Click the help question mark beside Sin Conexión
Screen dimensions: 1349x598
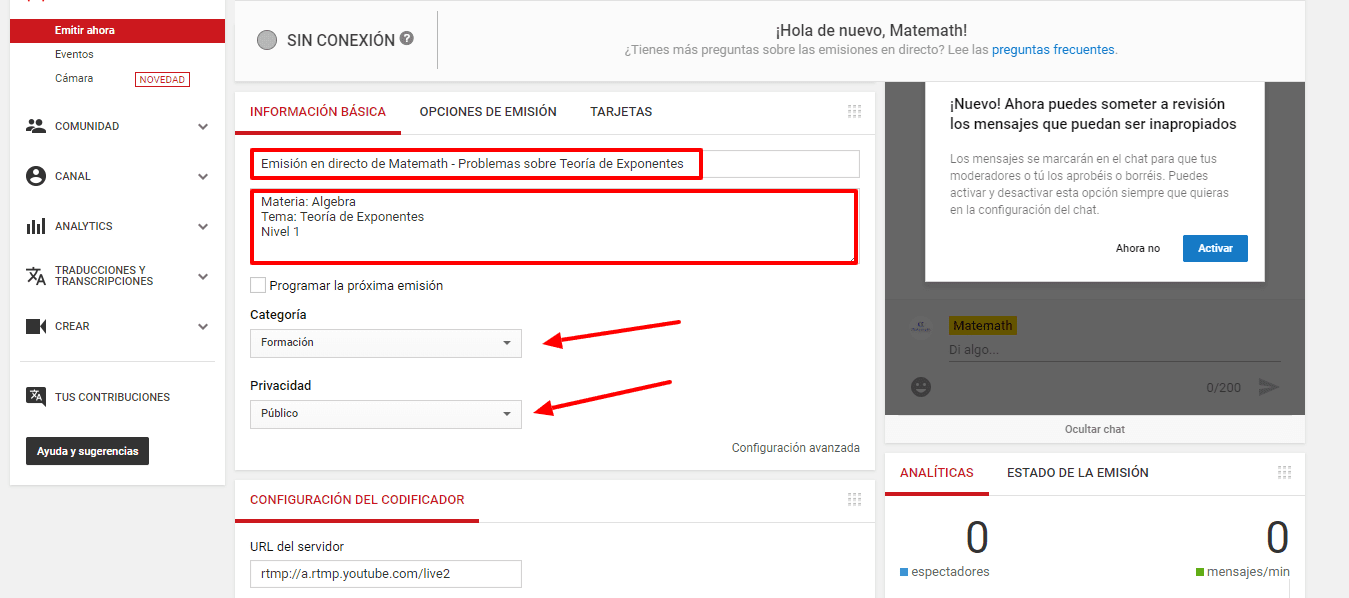tap(407, 39)
